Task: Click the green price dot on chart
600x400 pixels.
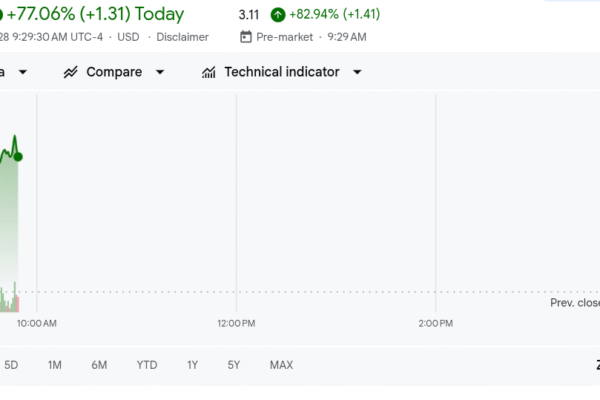Action: (18, 156)
